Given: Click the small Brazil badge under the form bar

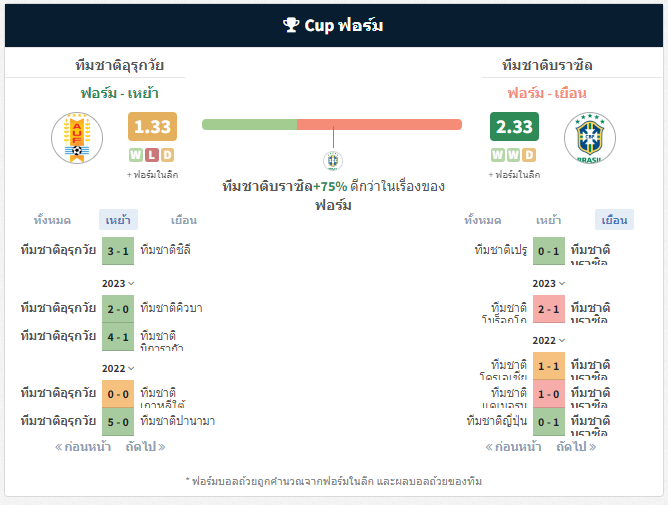Looking at the screenshot, I should [x=333, y=161].
